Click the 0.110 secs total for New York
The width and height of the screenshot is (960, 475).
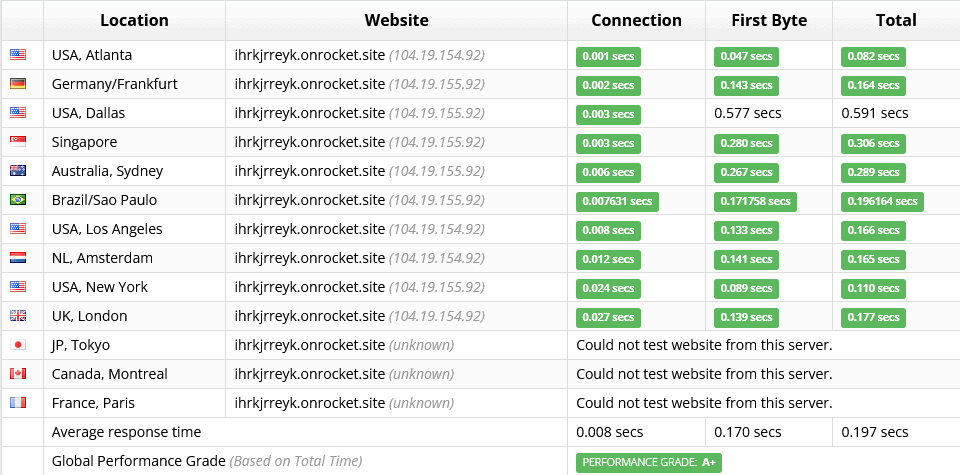click(873, 288)
